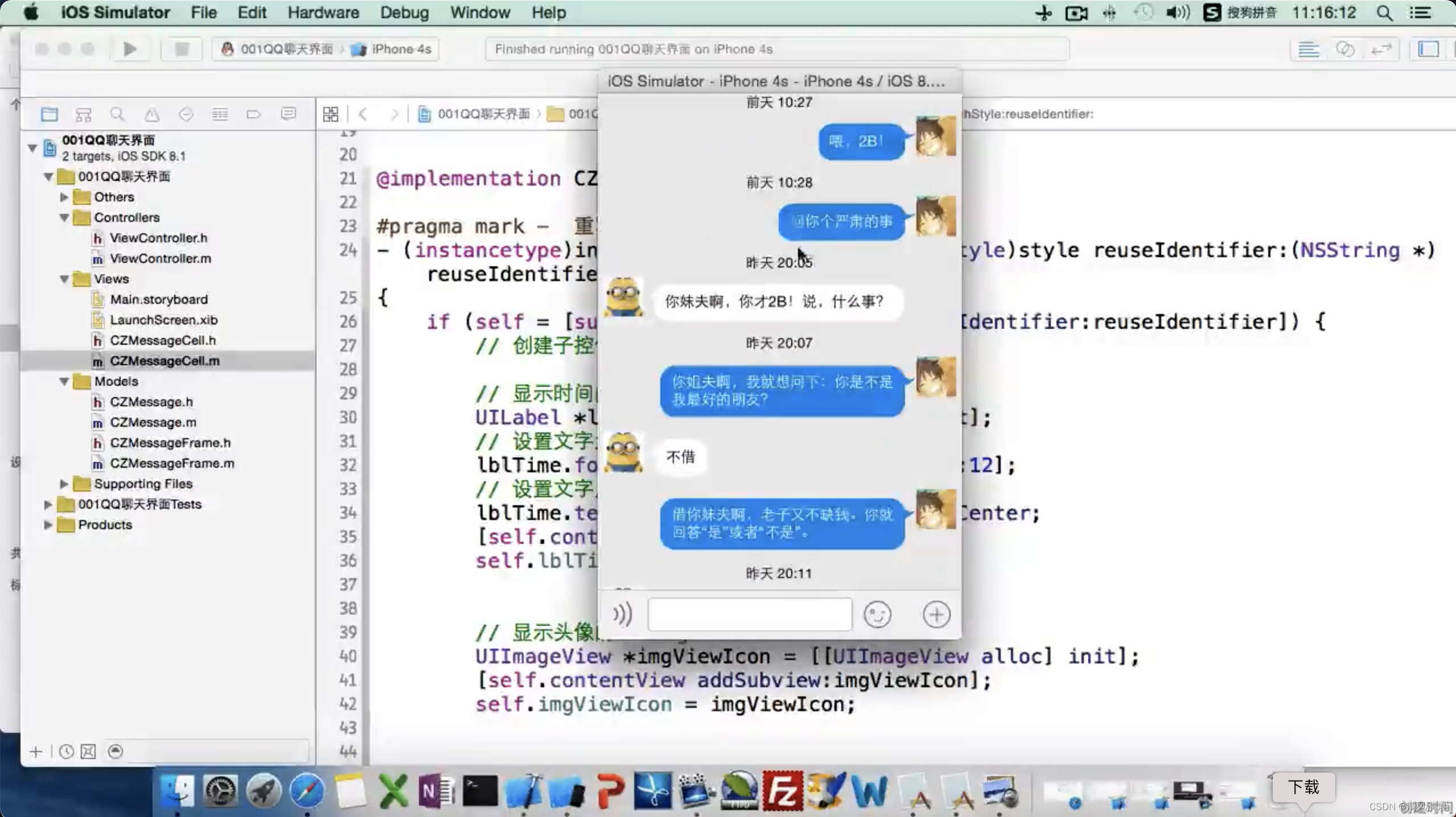Expand the 001QQ聊天界面Tests folder
The height and width of the screenshot is (817, 1456).
[48, 505]
